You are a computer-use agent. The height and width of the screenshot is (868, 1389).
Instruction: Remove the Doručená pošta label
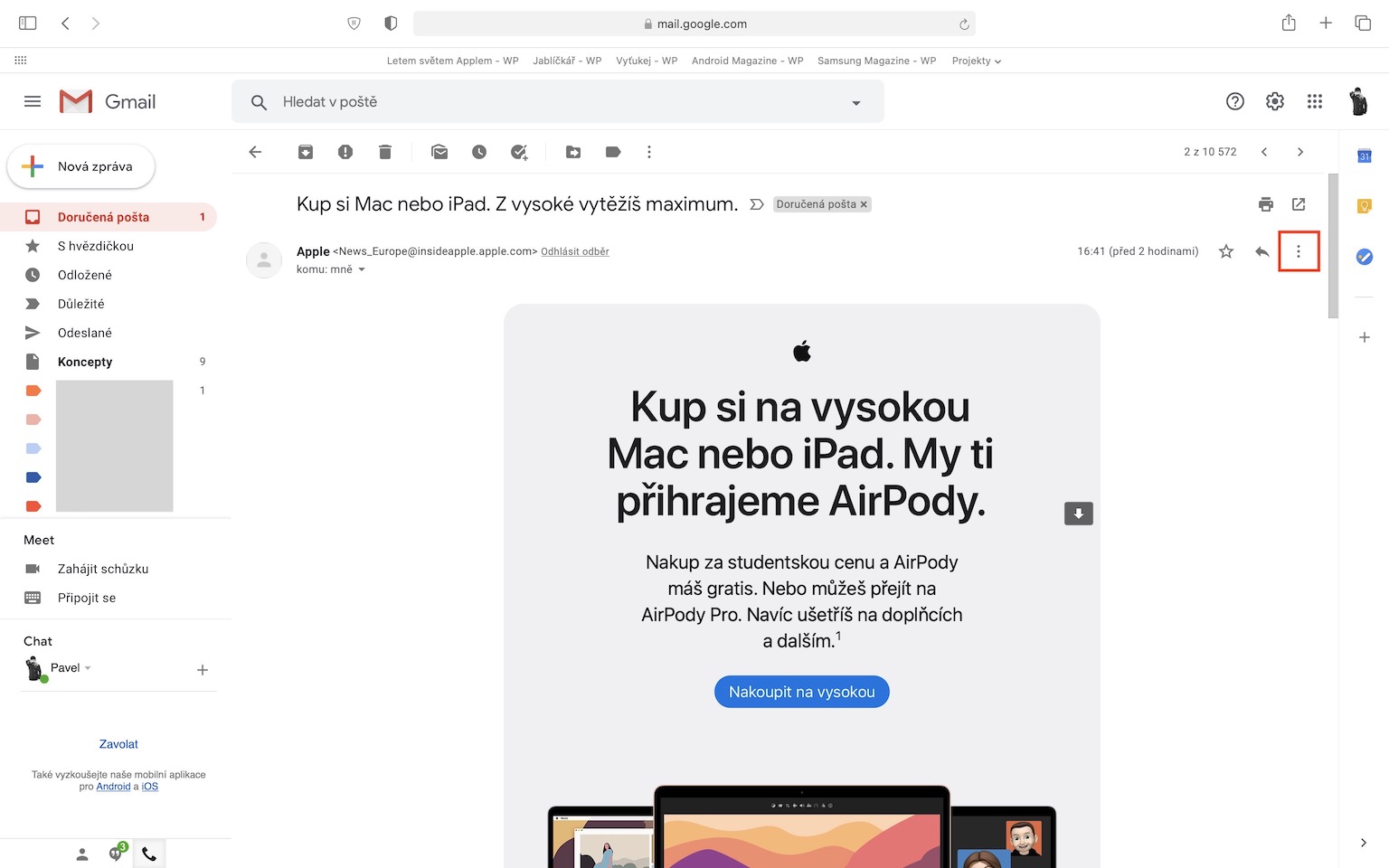pyautogui.click(x=864, y=204)
